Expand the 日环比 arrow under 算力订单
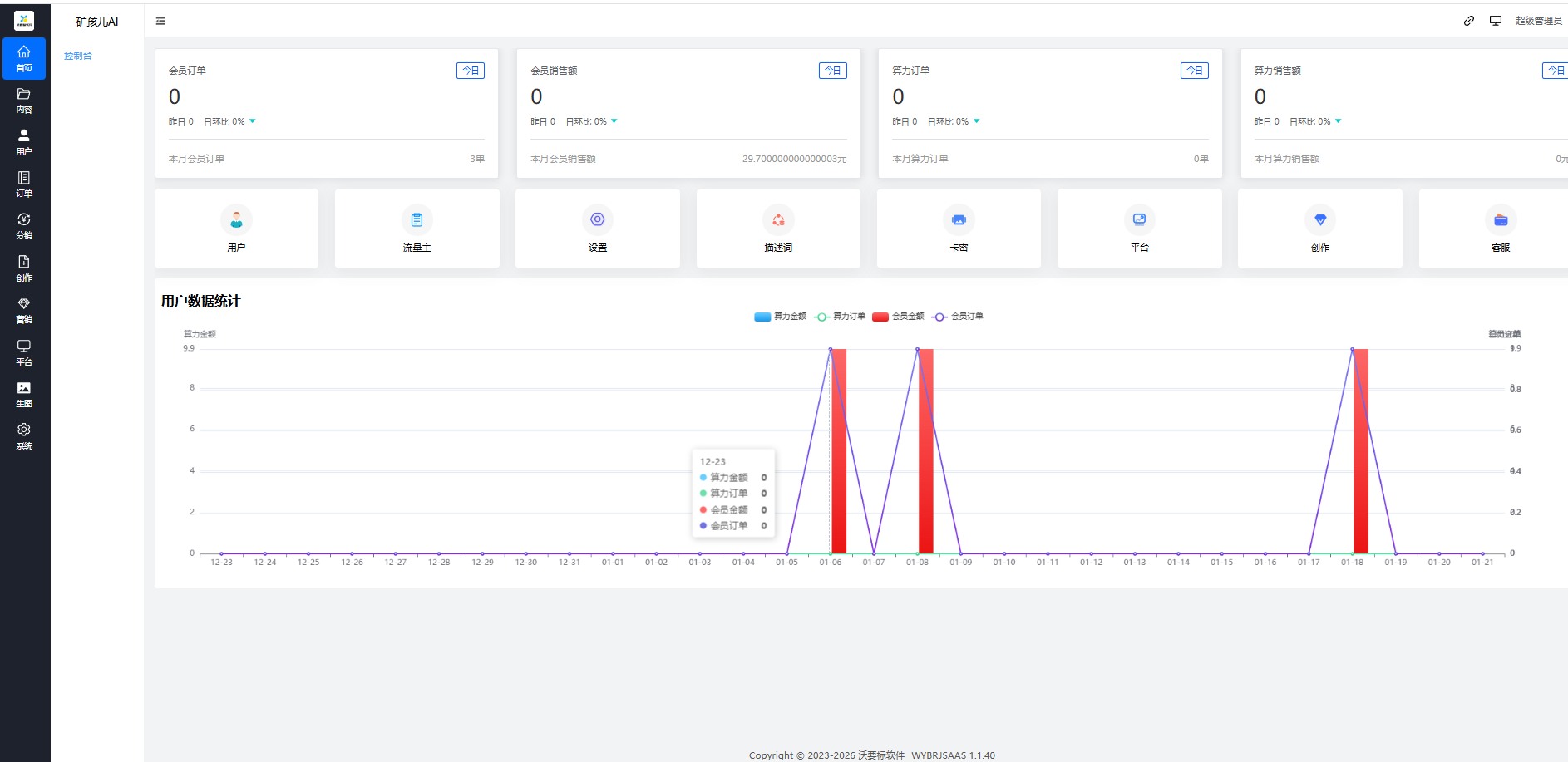Screen dimensions: 1568x762 tap(976, 121)
